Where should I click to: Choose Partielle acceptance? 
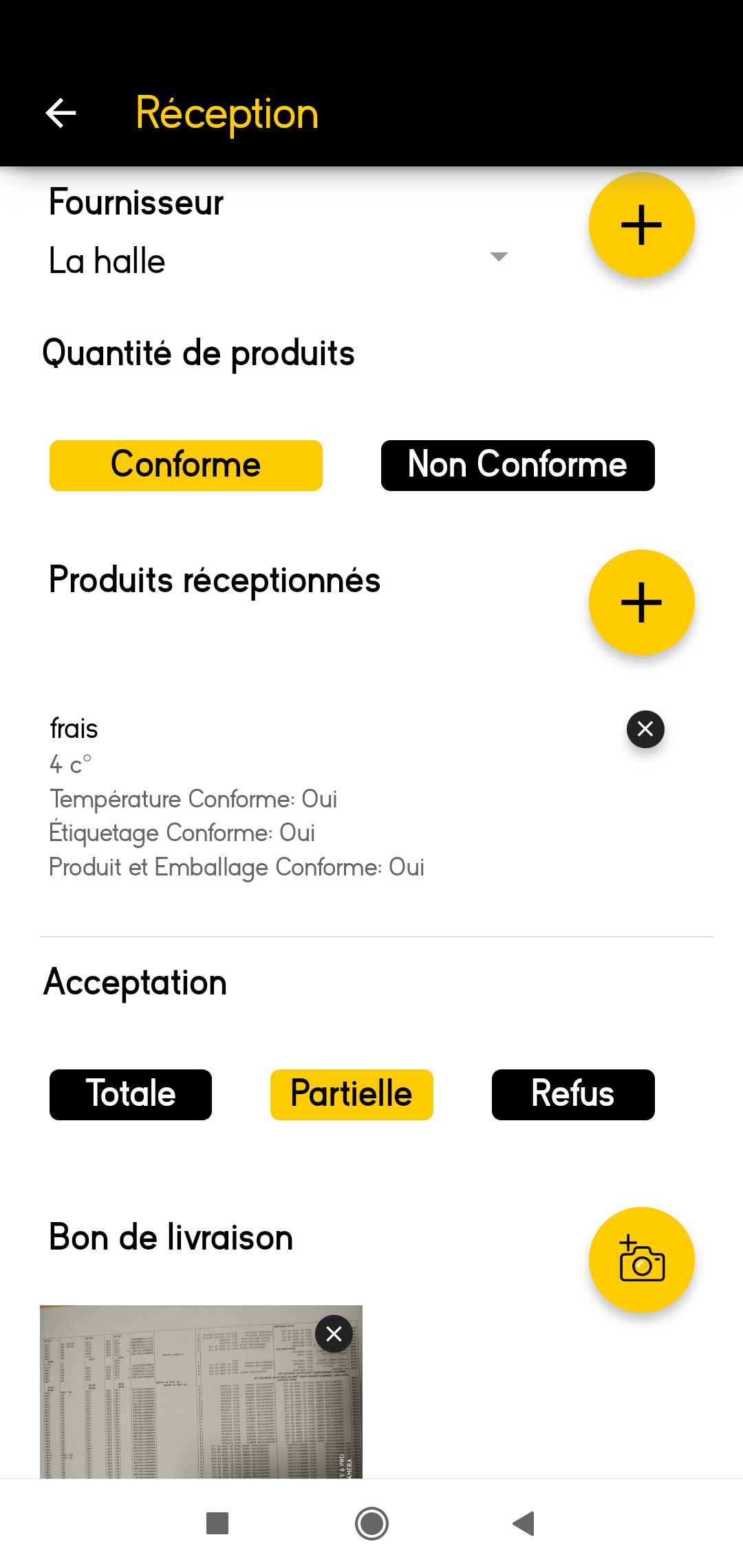coord(352,1095)
